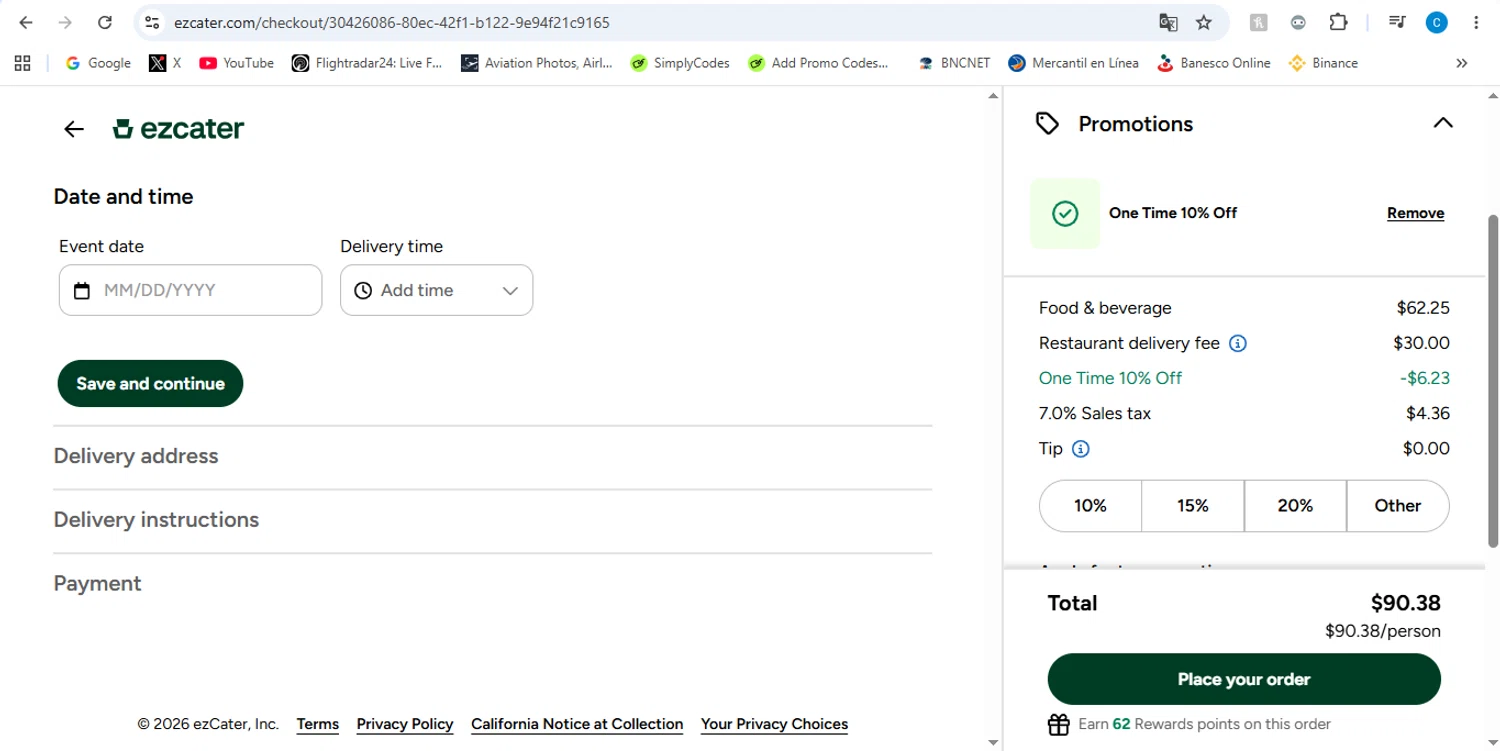The width and height of the screenshot is (1500, 751).
Task: Click the Restaurant delivery fee info icon
Action: tap(1237, 343)
